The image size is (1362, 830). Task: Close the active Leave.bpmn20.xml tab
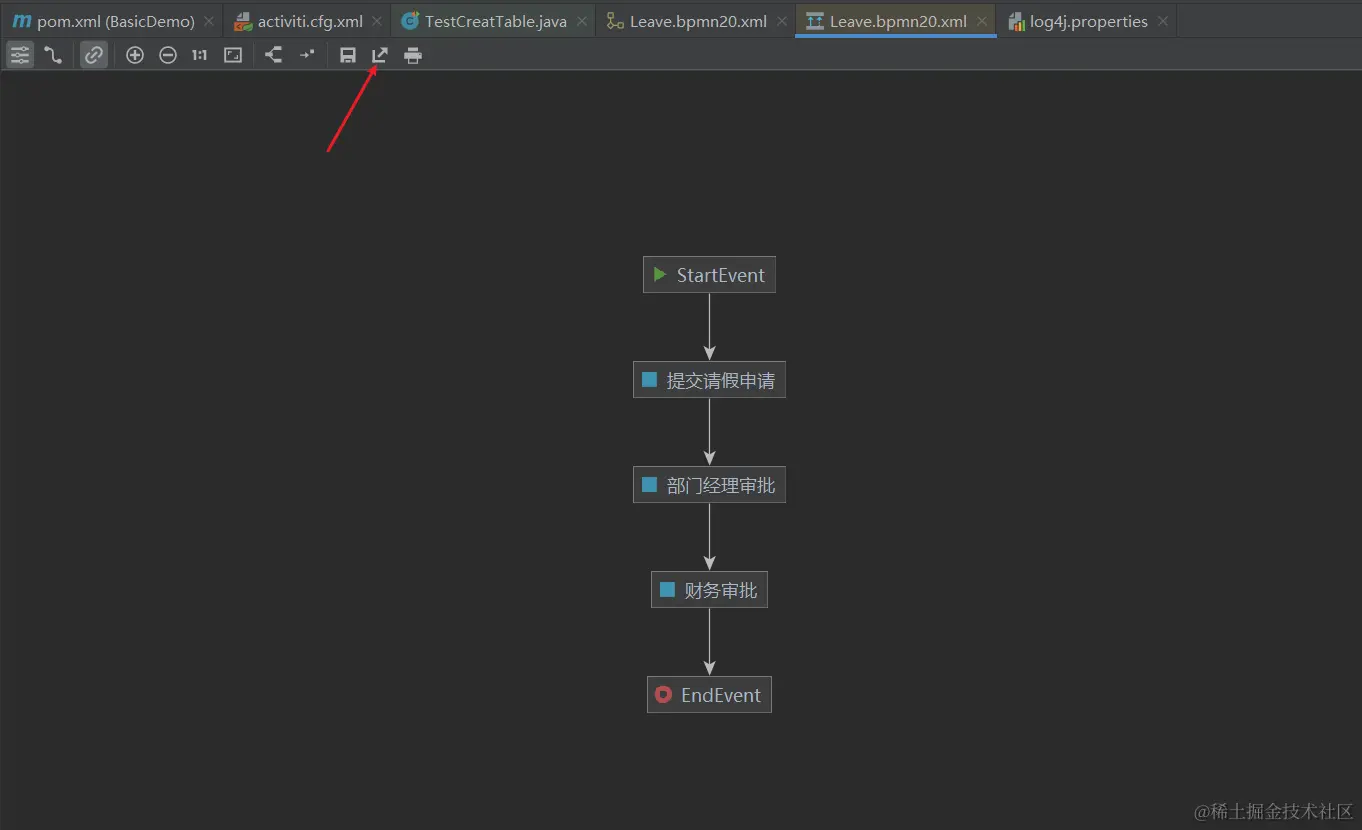tap(982, 21)
